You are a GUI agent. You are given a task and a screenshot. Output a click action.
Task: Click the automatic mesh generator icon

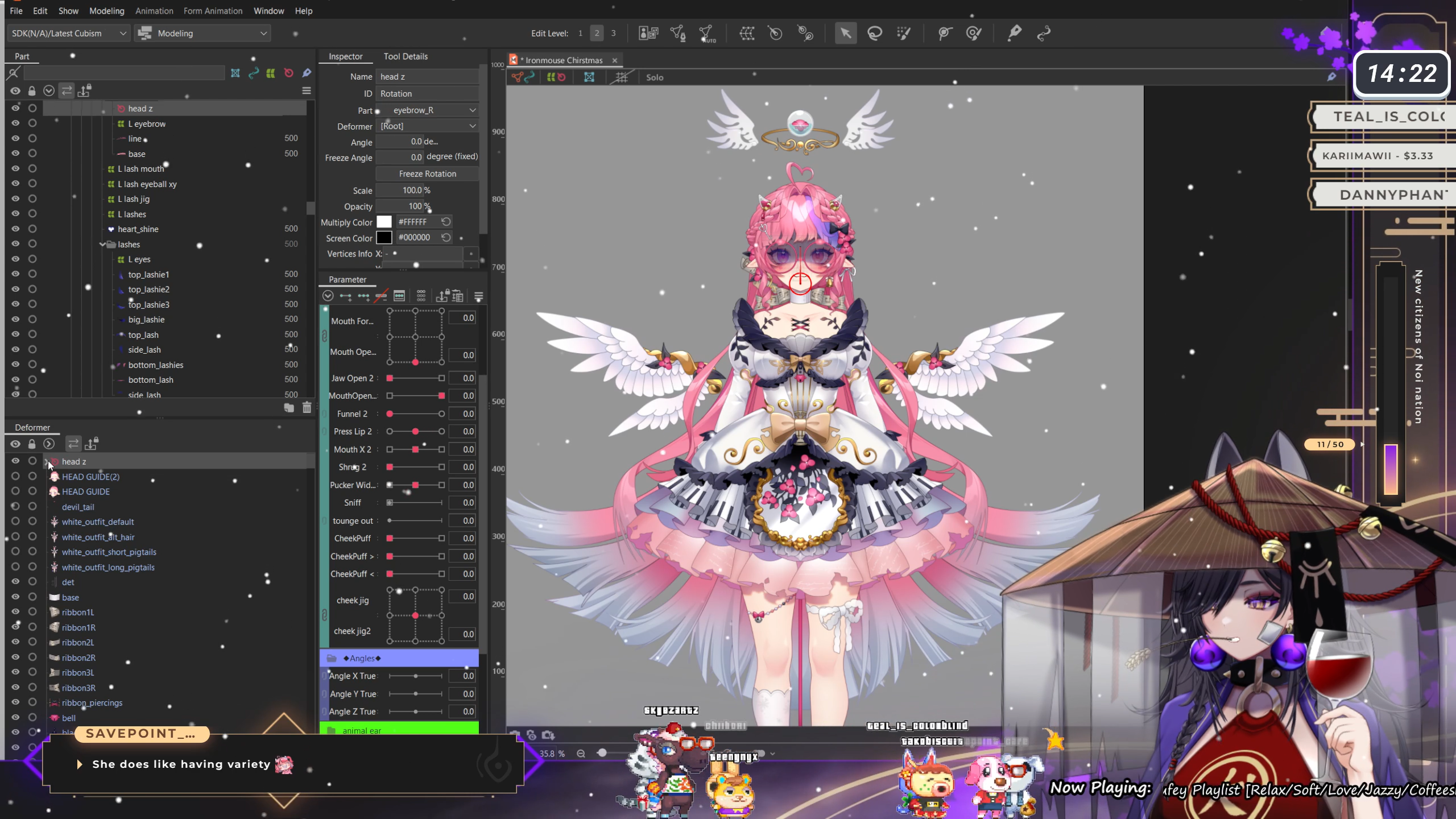click(708, 33)
